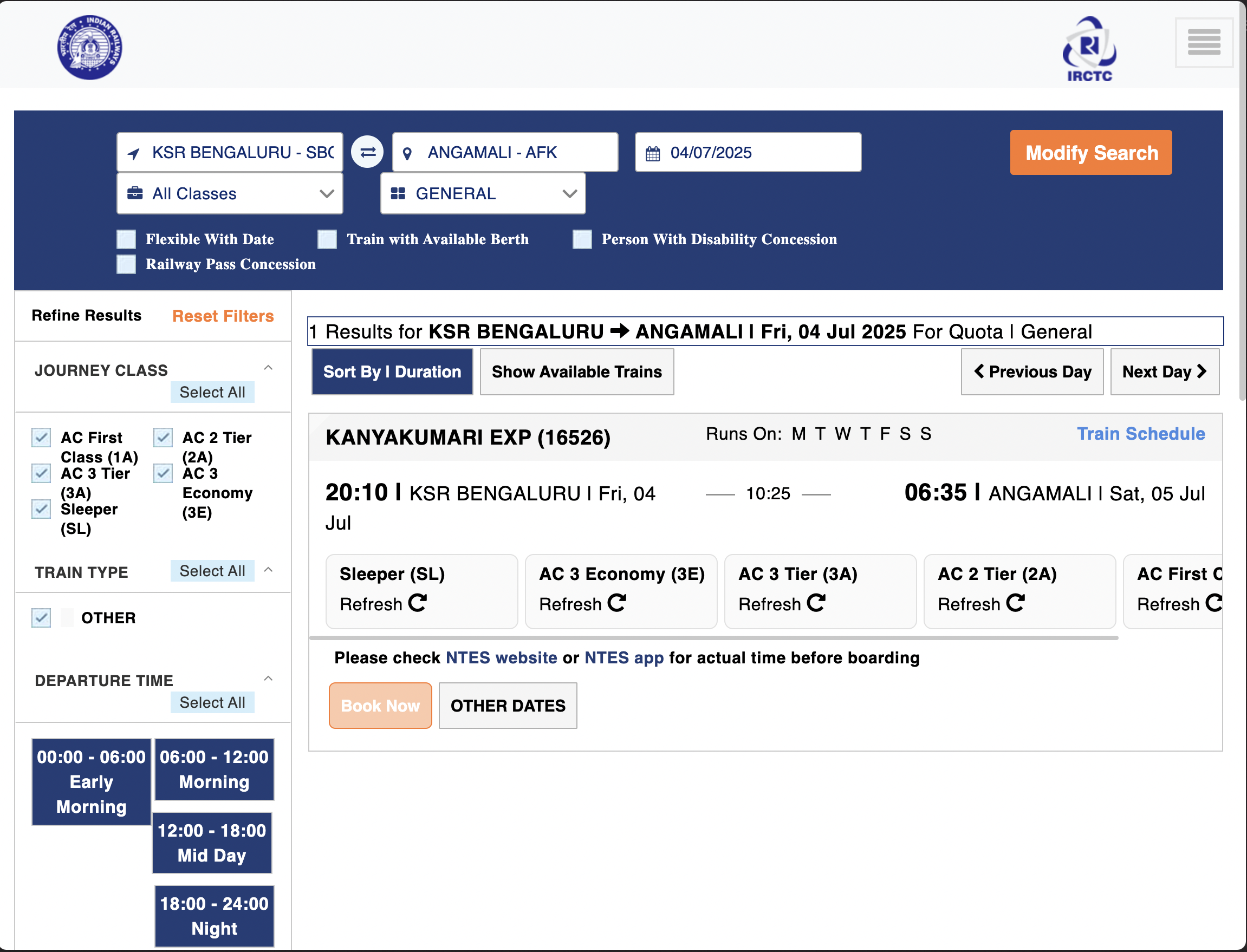Click Modify Search button

[1091, 152]
